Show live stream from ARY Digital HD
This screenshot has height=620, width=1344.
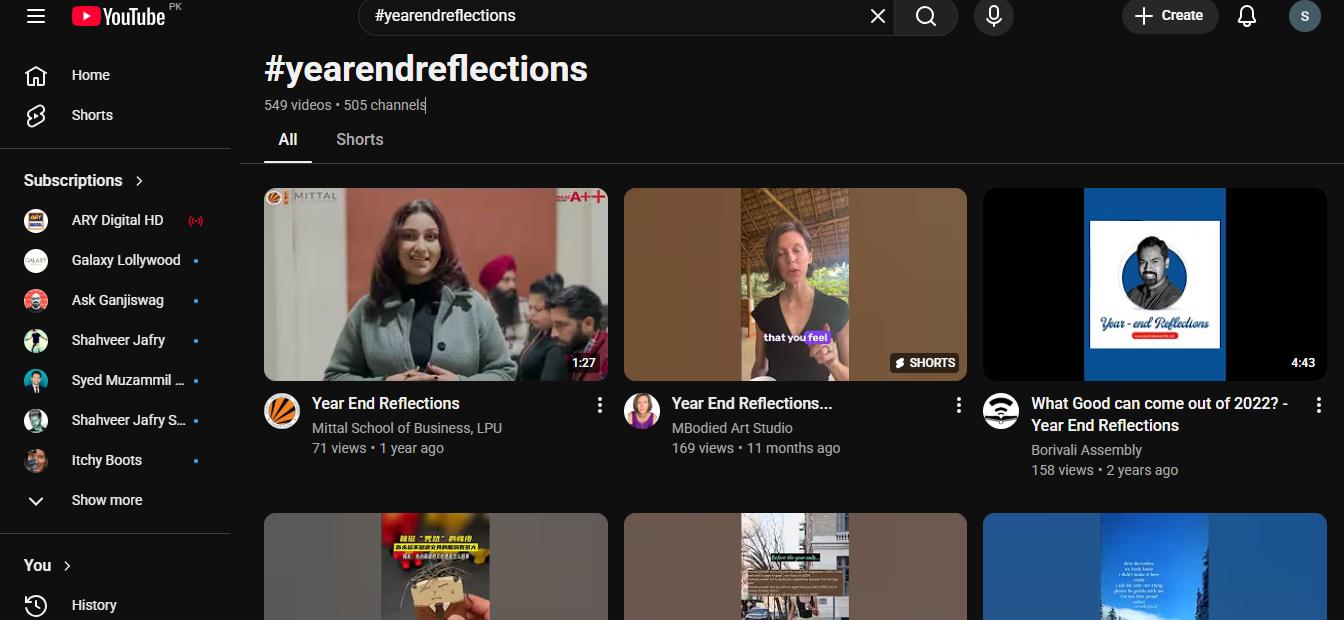196,220
